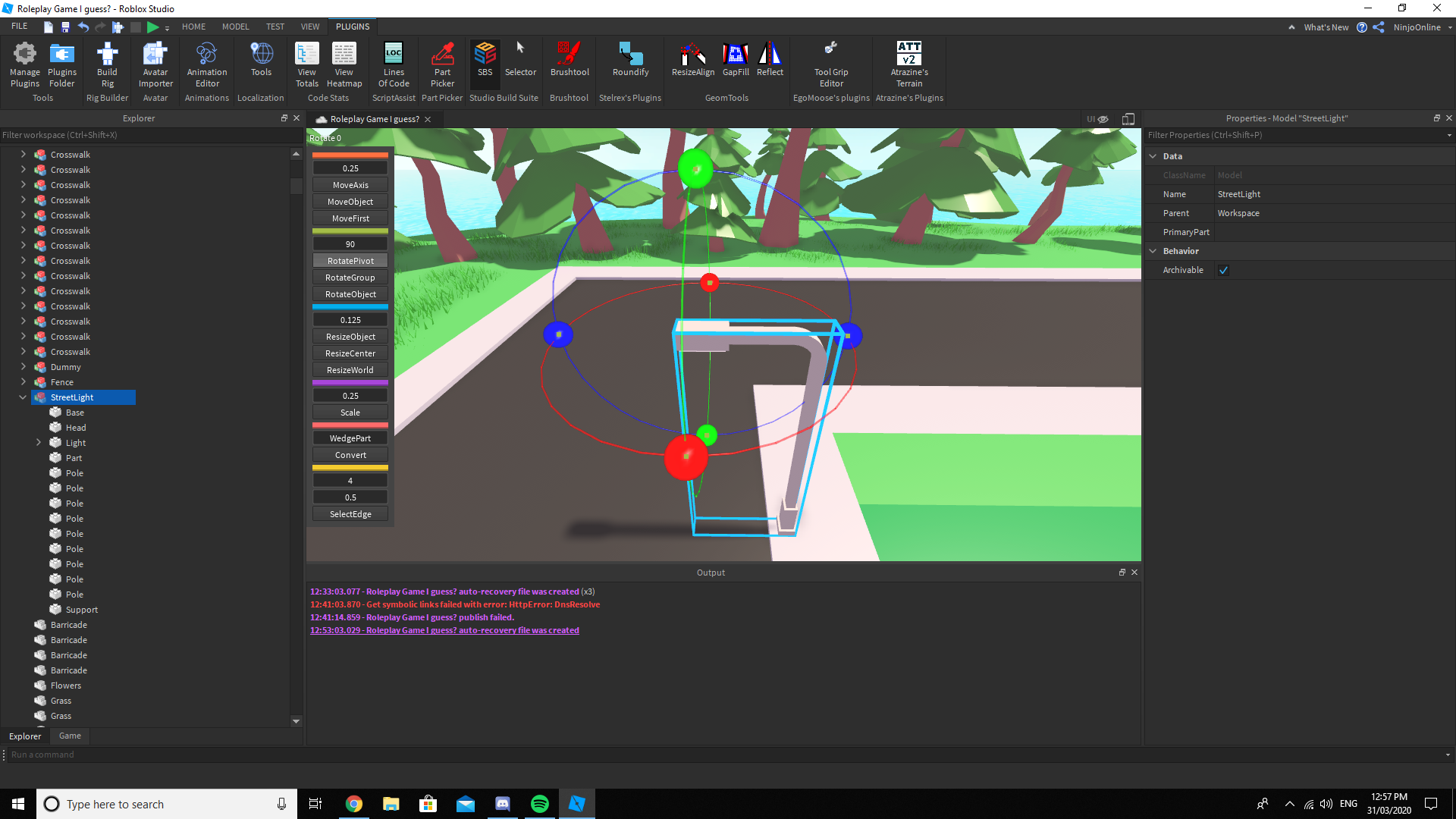
Task: Click the left blue rotate handle
Action: point(558,334)
